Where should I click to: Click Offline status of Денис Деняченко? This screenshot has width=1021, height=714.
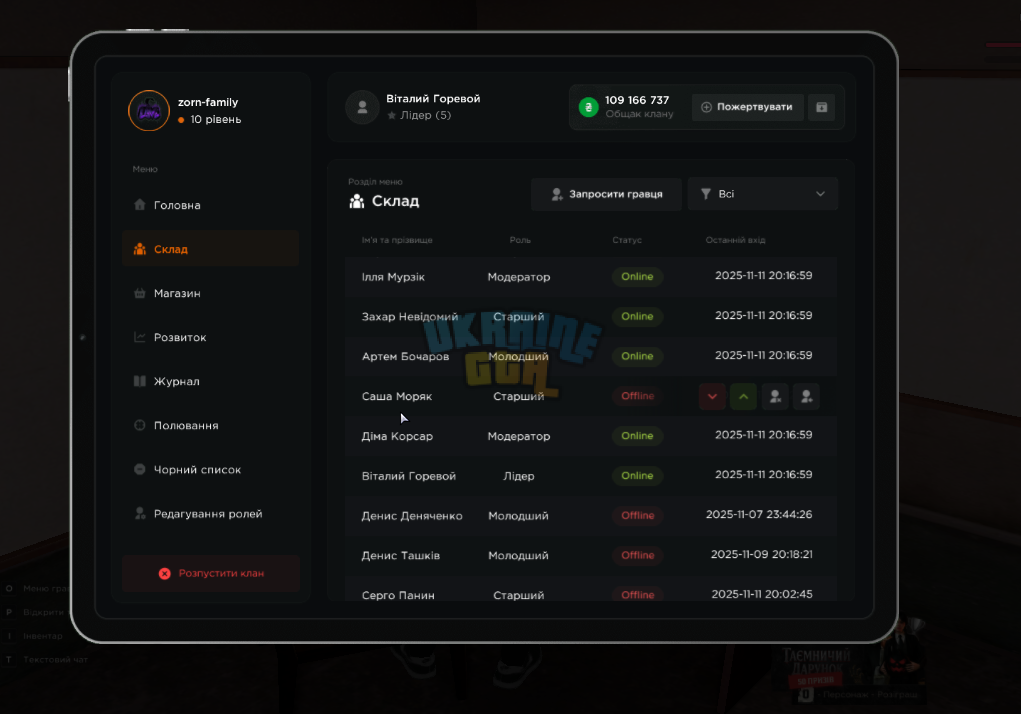click(637, 515)
